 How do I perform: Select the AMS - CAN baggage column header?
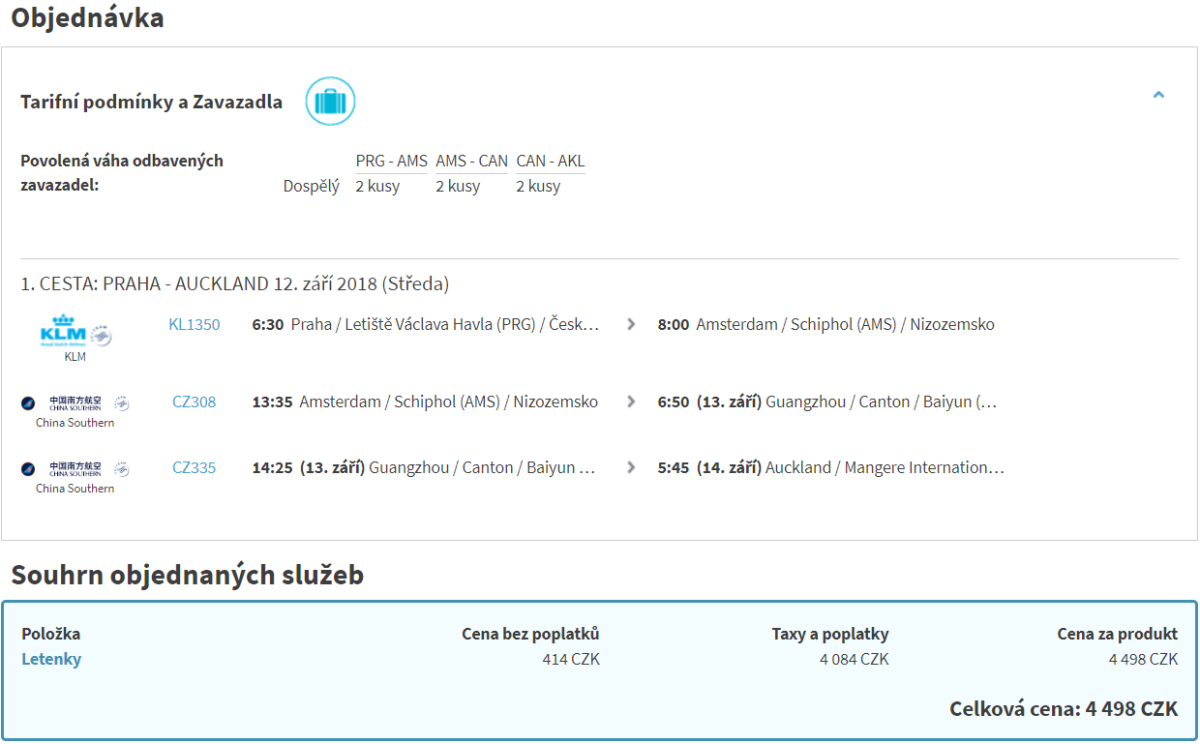pyautogui.click(x=471, y=161)
